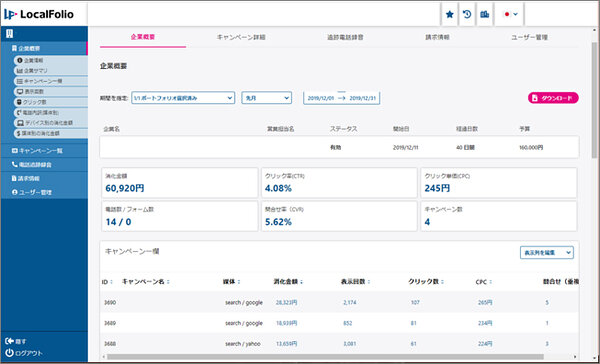
Task: Click the 60,920円 spend card
Action: [180, 183]
